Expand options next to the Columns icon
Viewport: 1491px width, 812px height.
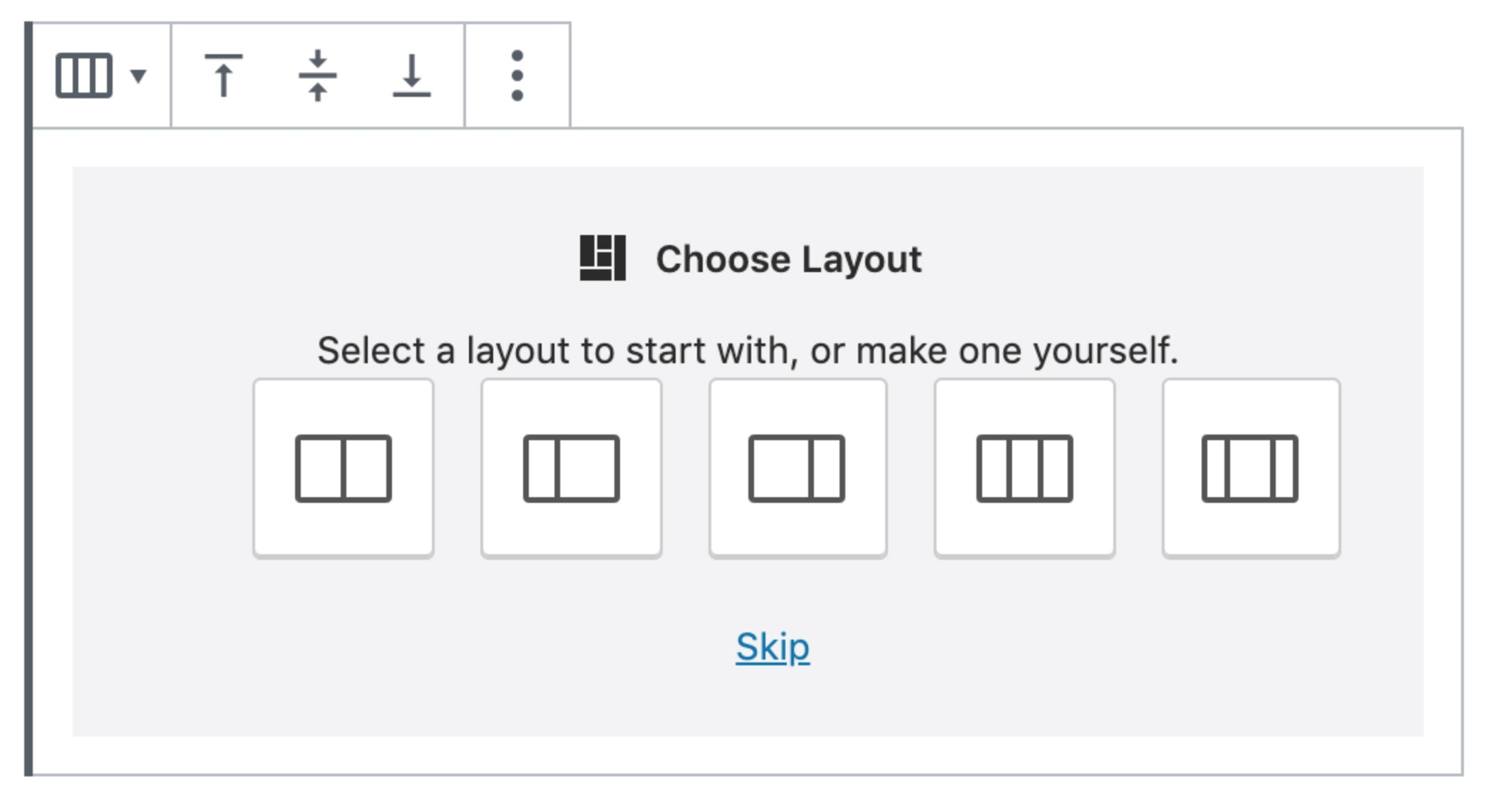pyautogui.click(x=140, y=75)
